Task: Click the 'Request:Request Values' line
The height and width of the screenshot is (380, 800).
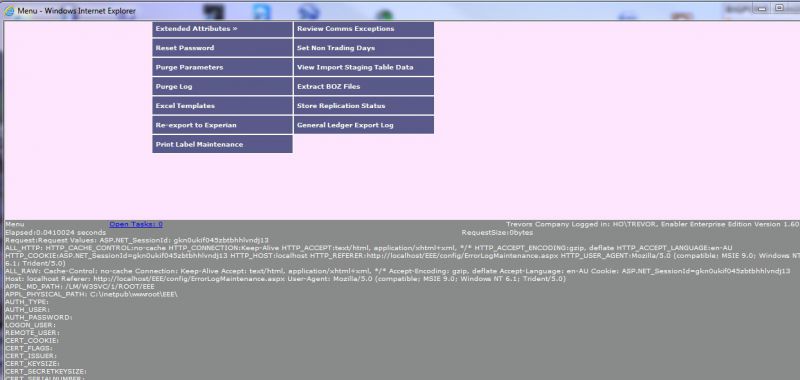Action: [137, 240]
